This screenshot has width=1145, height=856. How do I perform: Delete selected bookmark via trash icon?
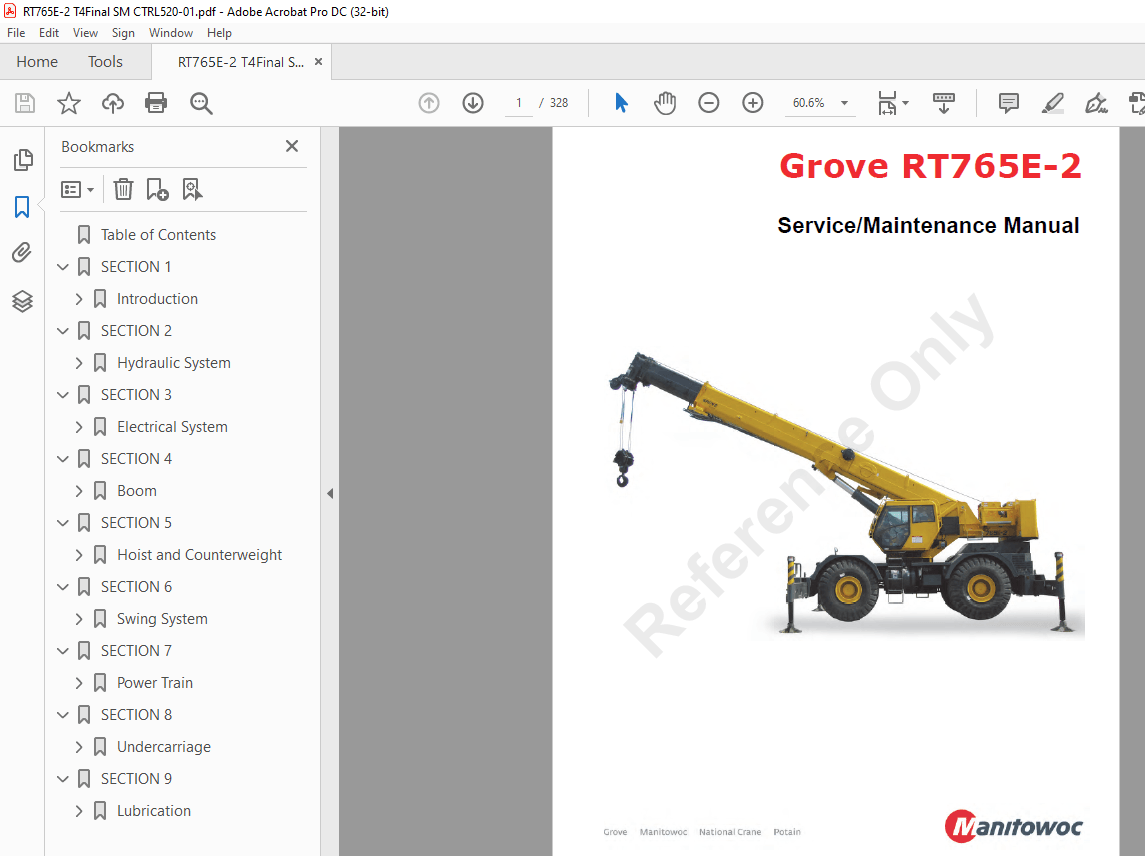click(123, 189)
